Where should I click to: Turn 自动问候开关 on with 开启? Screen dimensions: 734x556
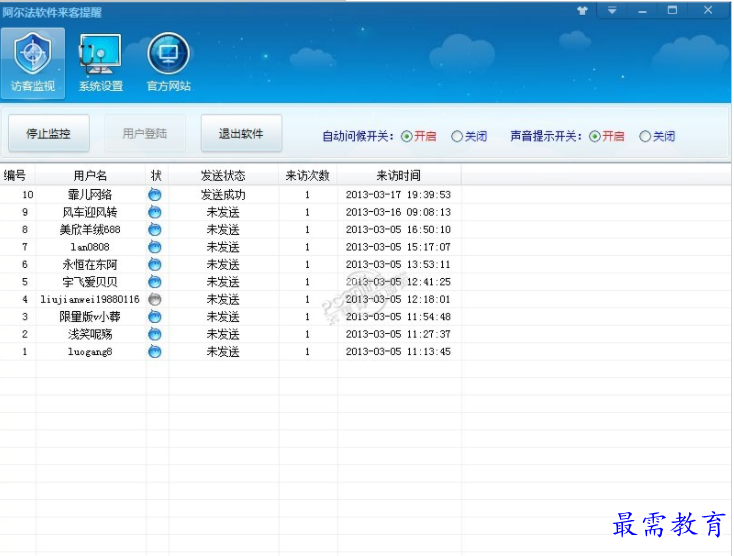pos(418,136)
